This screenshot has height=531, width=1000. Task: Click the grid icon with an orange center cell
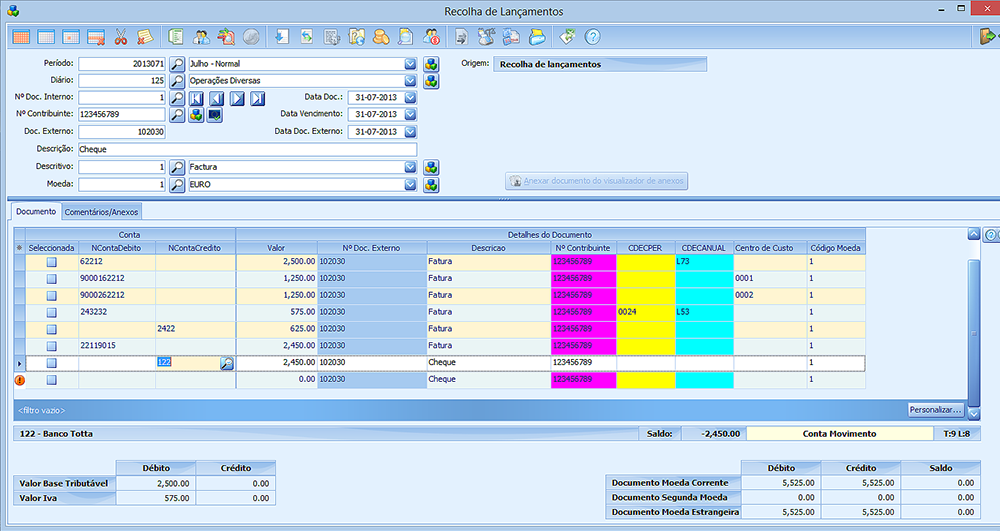point(71,37)
